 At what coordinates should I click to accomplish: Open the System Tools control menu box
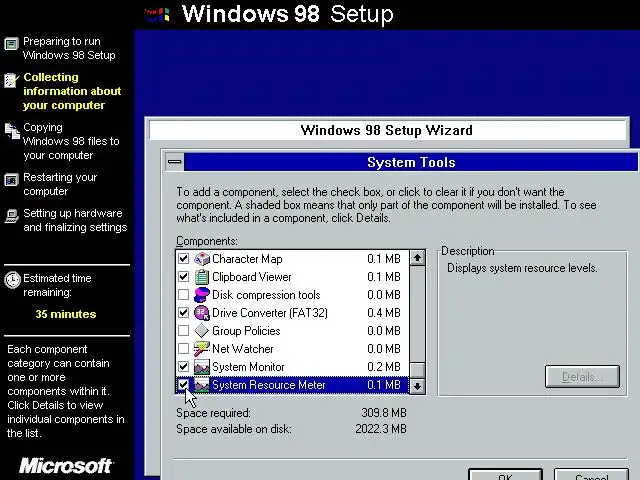click(x=175, y=162)
